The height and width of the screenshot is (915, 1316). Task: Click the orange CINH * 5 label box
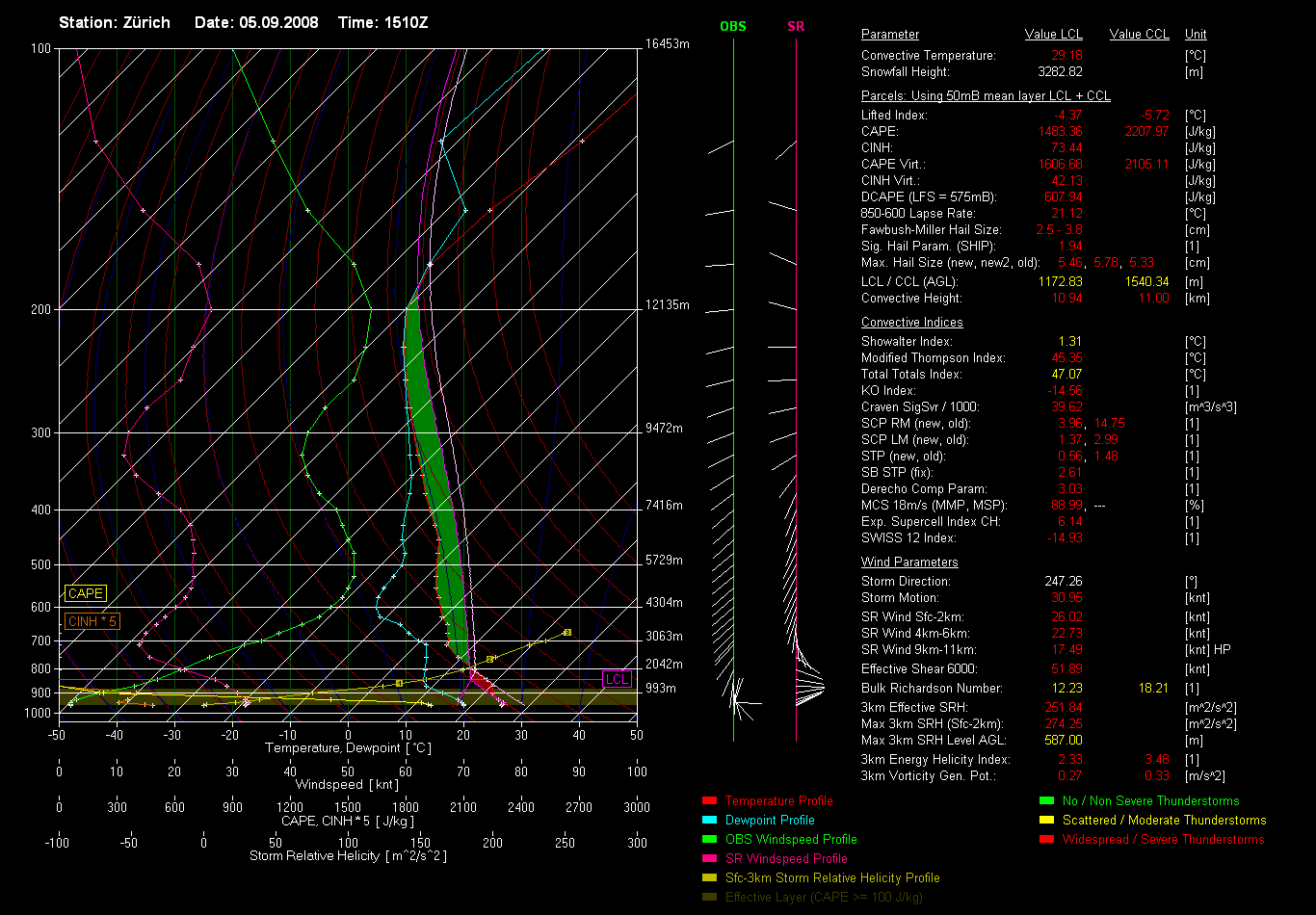click(x=92, y=622)
